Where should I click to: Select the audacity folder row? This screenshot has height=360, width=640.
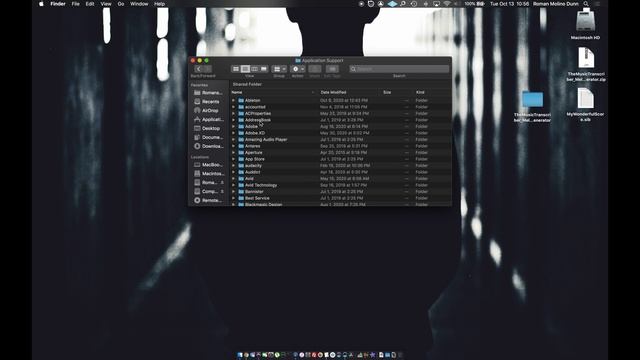[340, 166]
